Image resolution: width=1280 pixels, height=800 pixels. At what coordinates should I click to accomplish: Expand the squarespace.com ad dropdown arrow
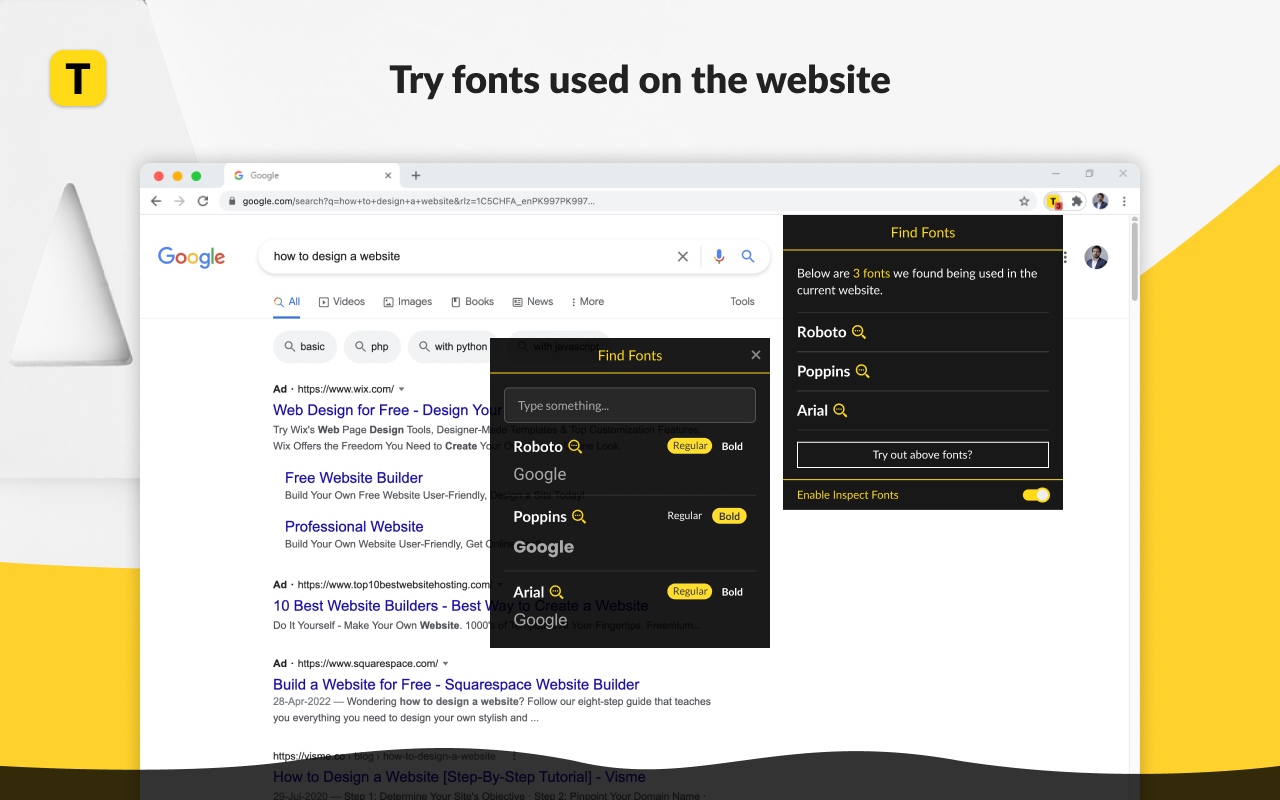click(x=446, y=663)
